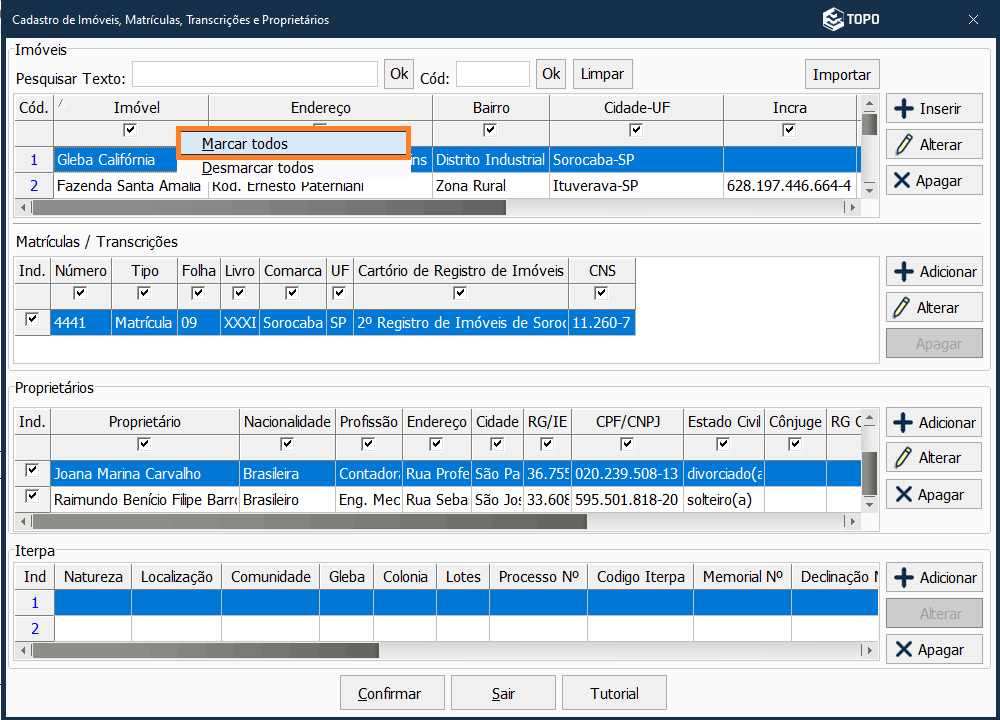Click the Adicionar plus icon for Proprietários
This screenshot has width=1000, height=720.
tap(904, 423)
